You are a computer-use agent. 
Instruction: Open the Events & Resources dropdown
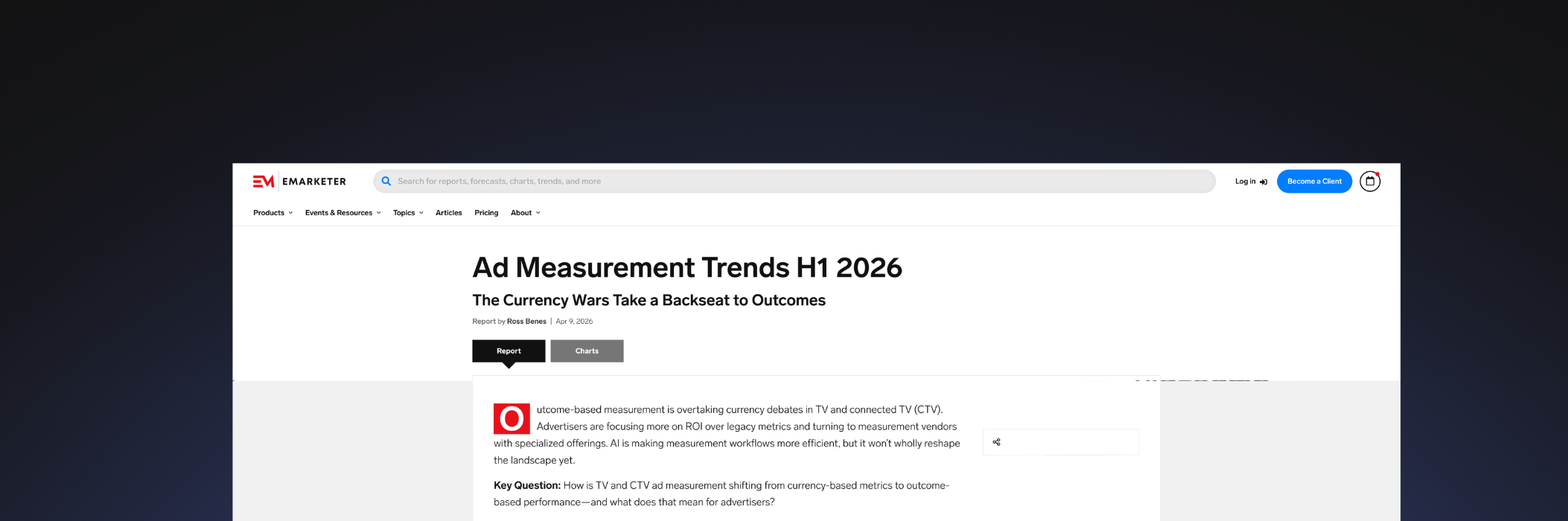pos(342,213)
